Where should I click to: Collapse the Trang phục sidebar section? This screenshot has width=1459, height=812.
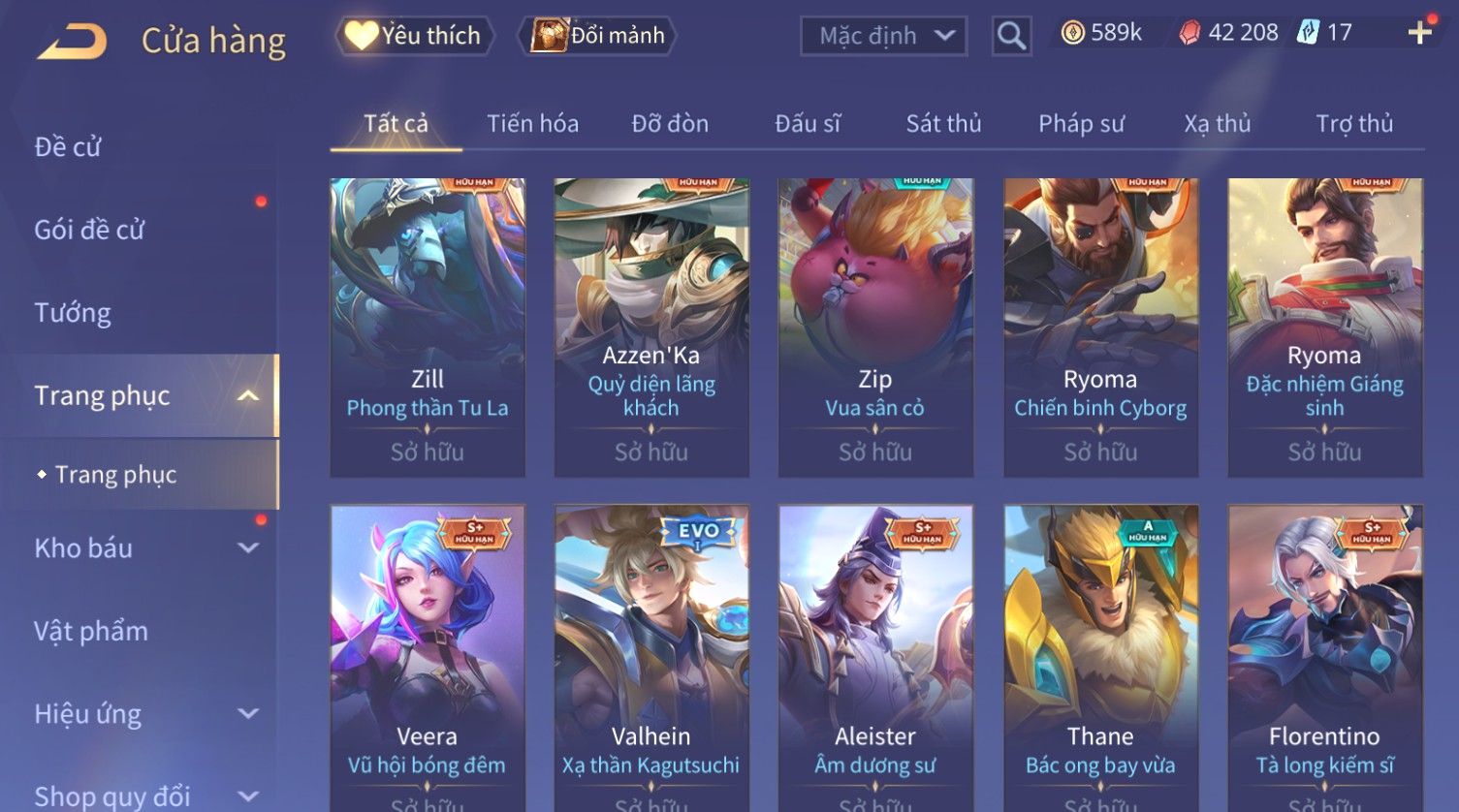tap(248, 395)
